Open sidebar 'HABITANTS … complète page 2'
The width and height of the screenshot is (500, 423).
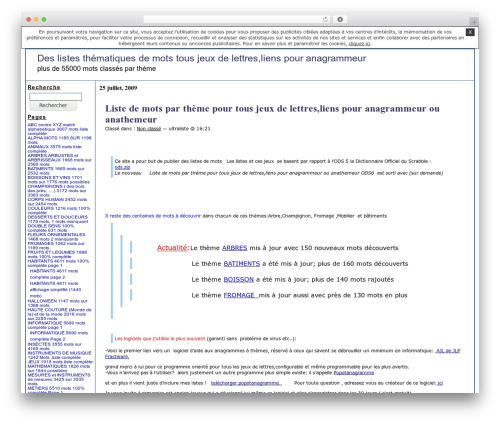click(x=54, y=274)
